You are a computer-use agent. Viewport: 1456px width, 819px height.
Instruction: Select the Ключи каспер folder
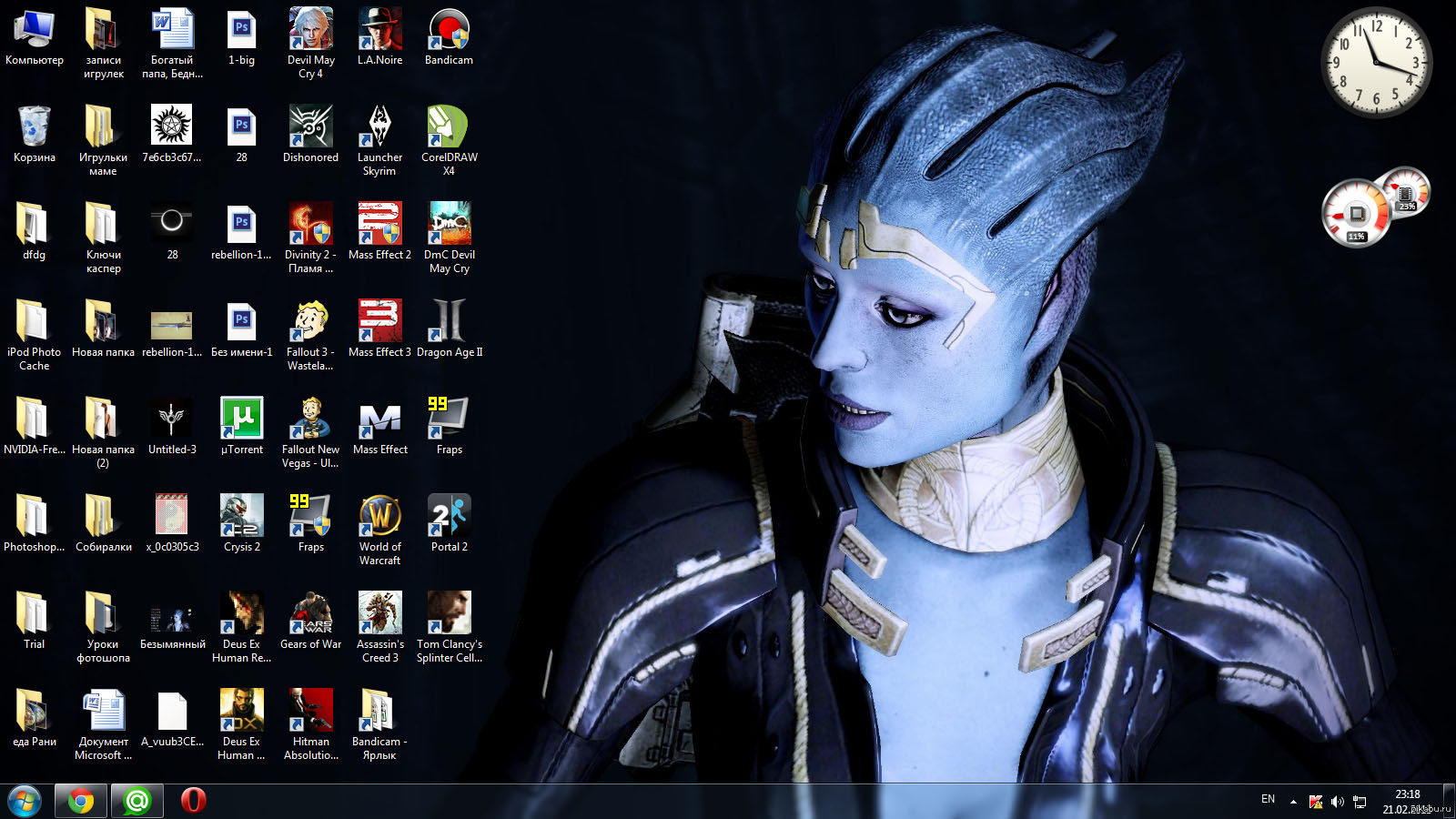104,238
